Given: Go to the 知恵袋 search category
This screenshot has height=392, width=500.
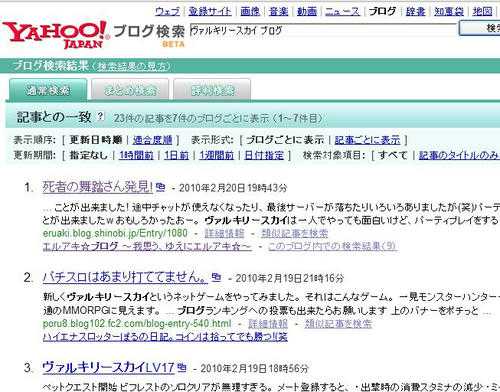Looking at the screenshot, I should tap(449, 11).
